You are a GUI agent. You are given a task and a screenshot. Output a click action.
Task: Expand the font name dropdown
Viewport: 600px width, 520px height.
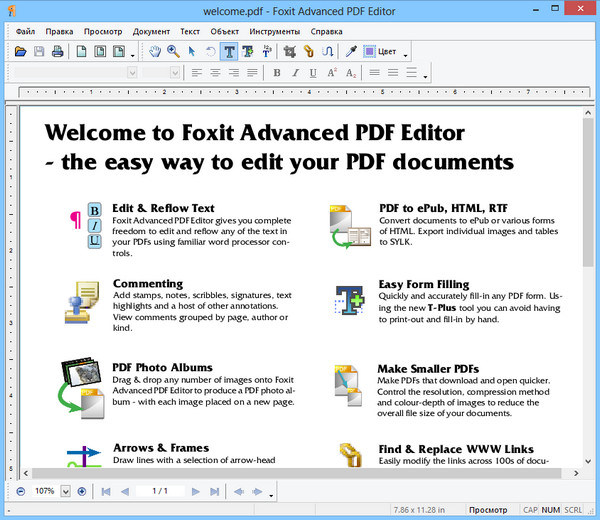132,73
